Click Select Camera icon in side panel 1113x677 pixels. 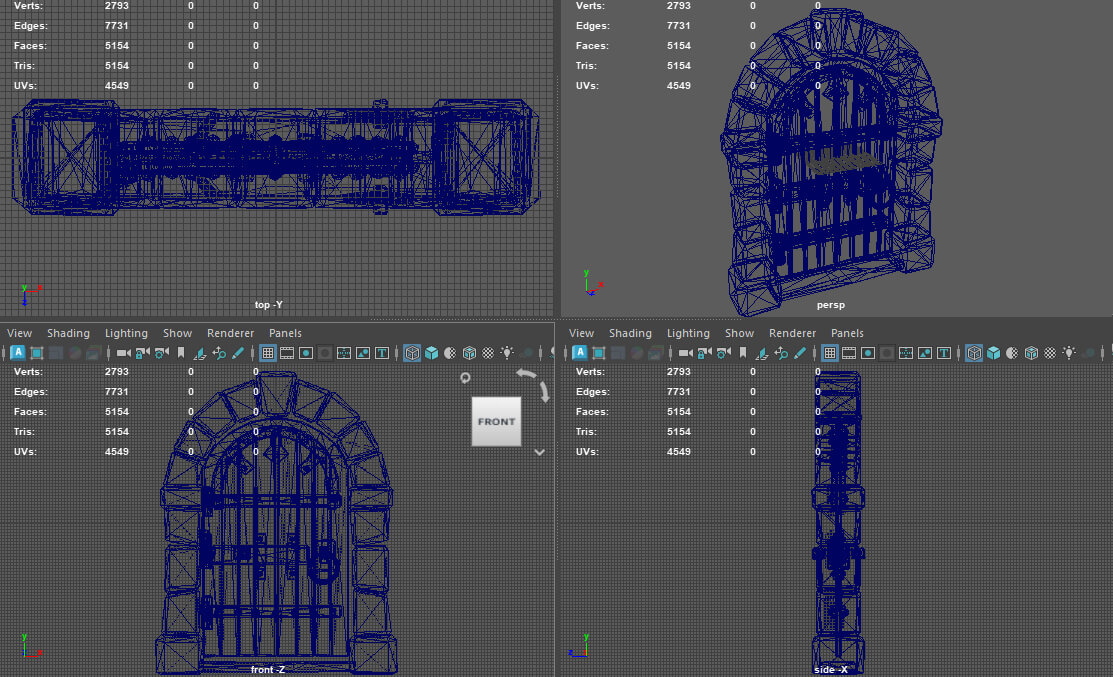(x=686, y=353)
